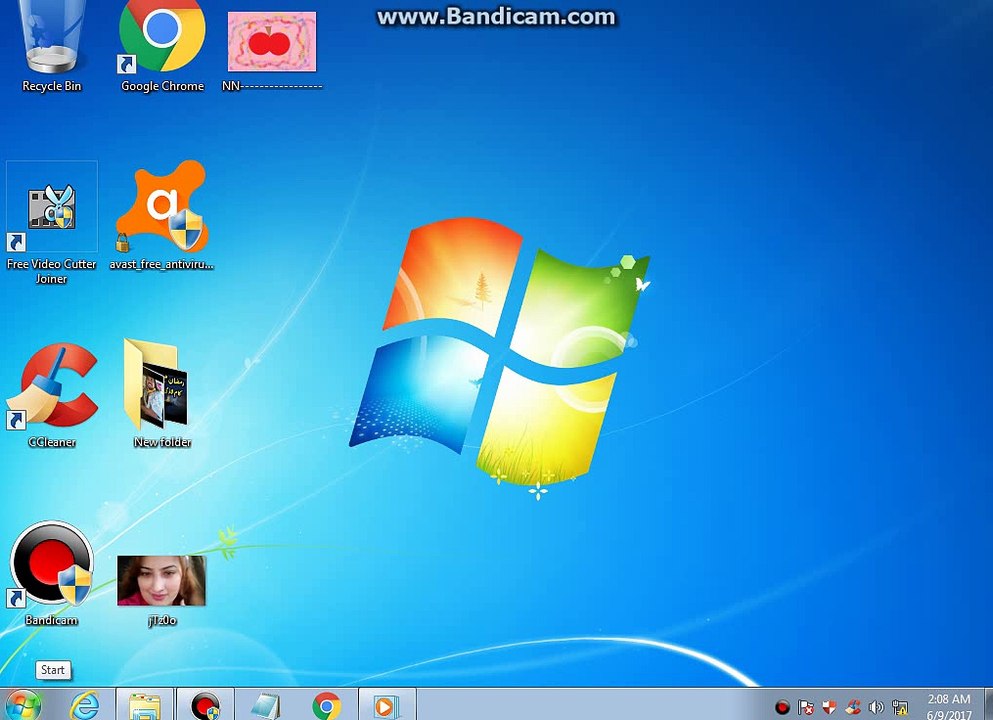
Task: Click the CCleaner label text
Action: [x=52, y=442]
